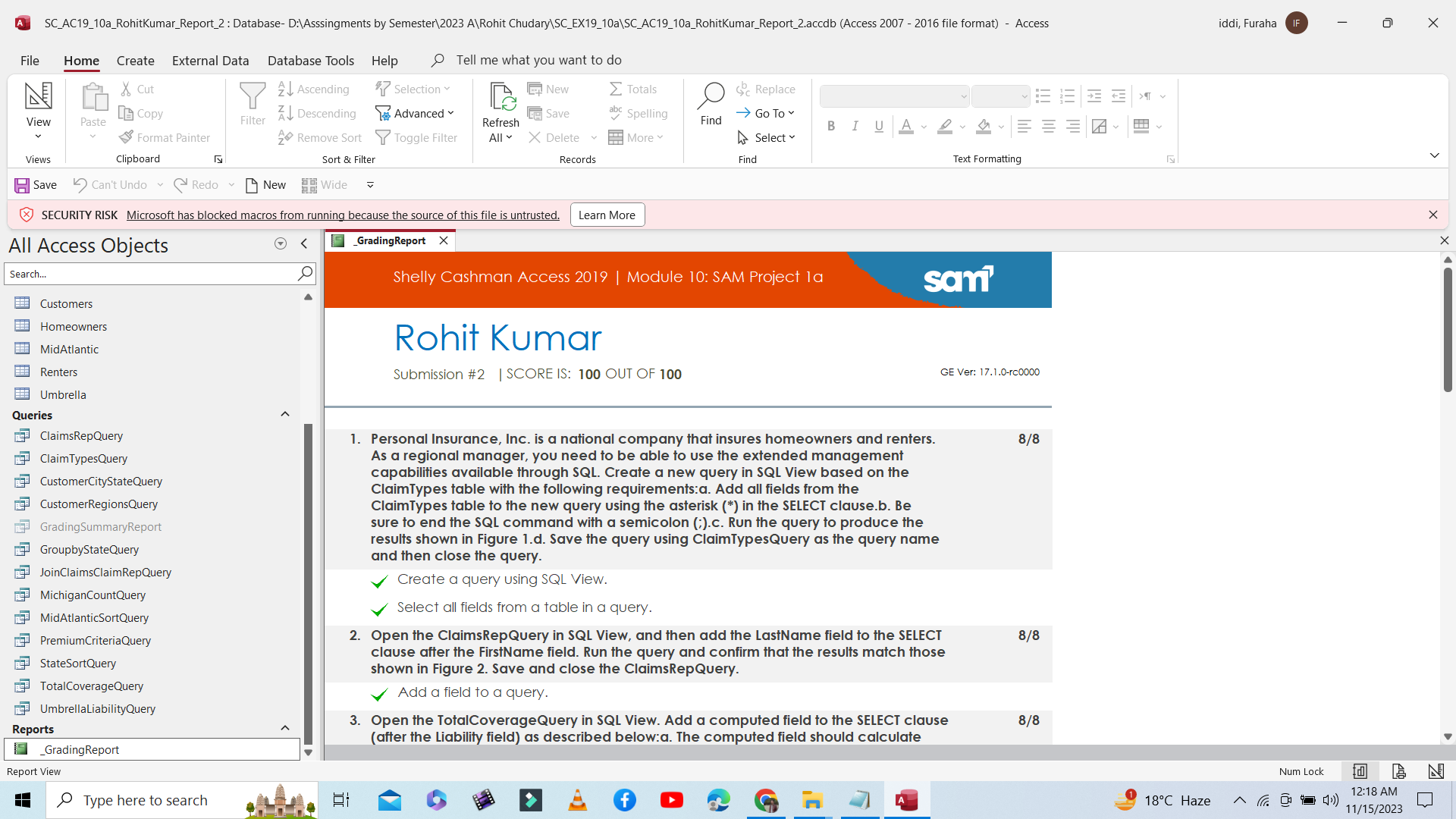
Task: Open the Customers table
Action: pyautogui.click(x=66, y=304)
